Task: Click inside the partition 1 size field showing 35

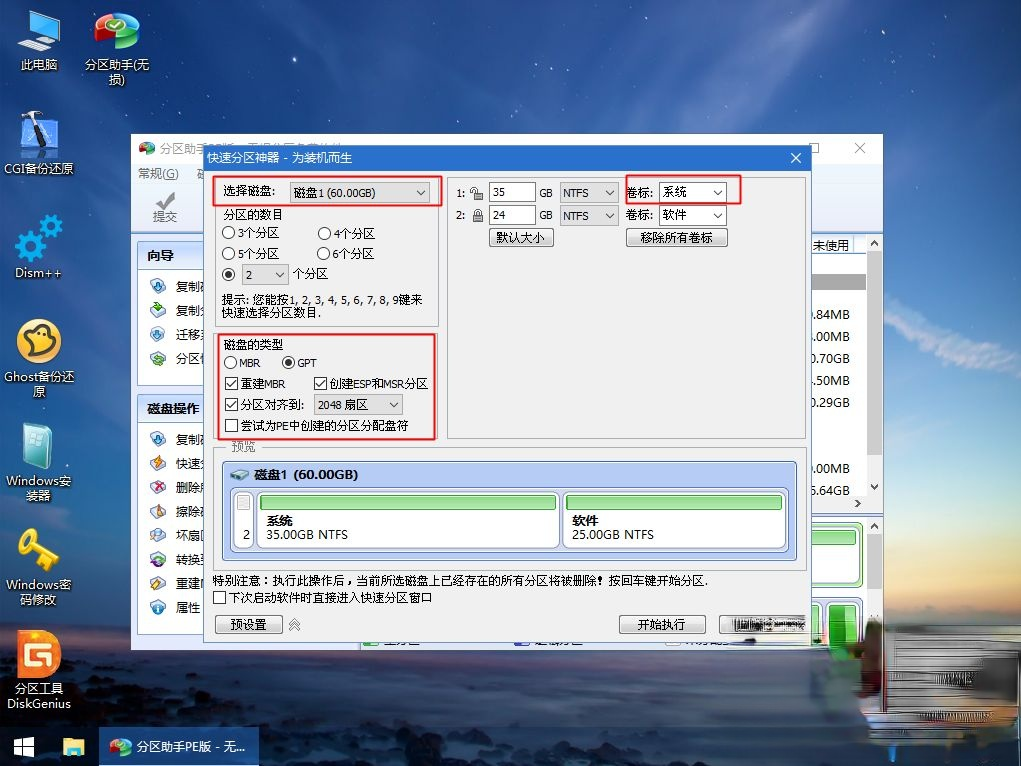Action: 513,192
